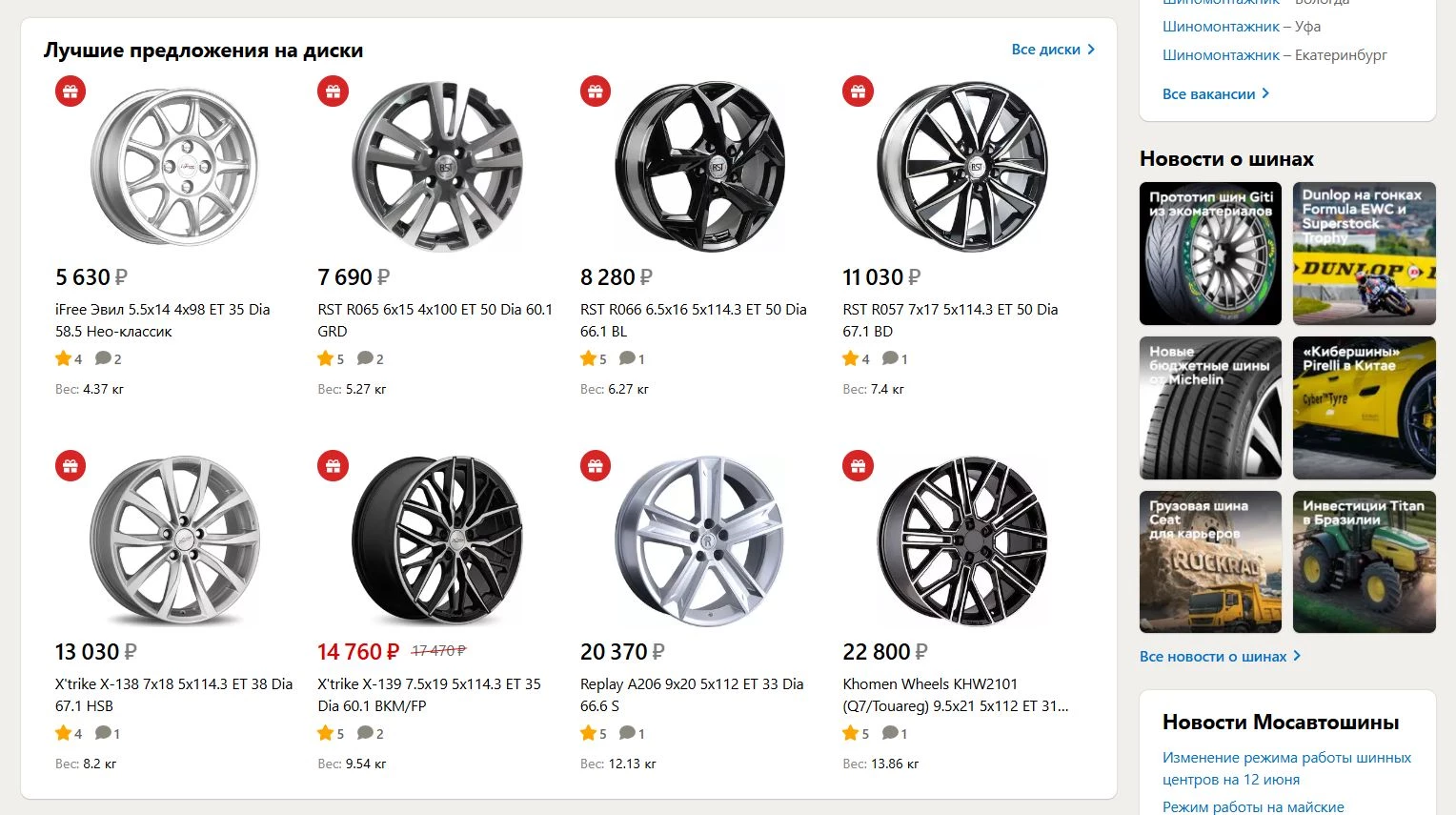
Task: Open Titan investments in Brazil news tile
Action: coord(1364,561)
